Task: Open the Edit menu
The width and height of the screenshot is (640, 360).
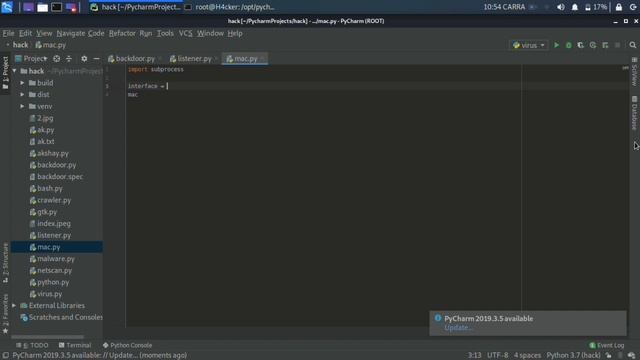Action: click(25, 33)
